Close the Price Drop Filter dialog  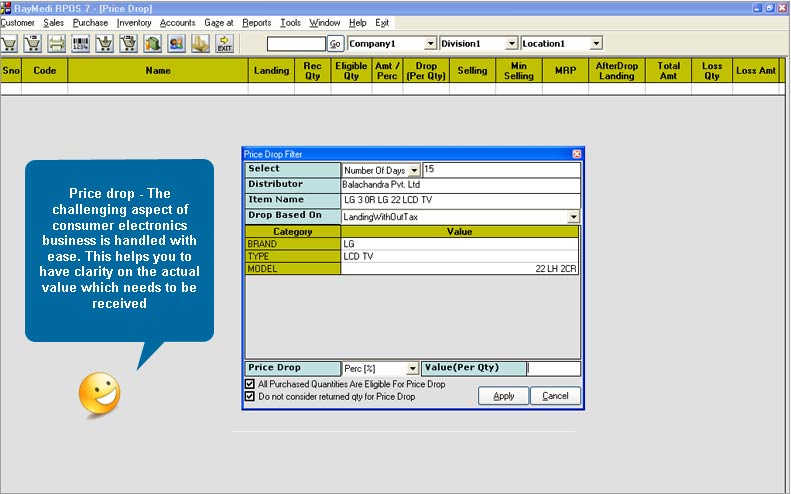(x=576, y=154)
